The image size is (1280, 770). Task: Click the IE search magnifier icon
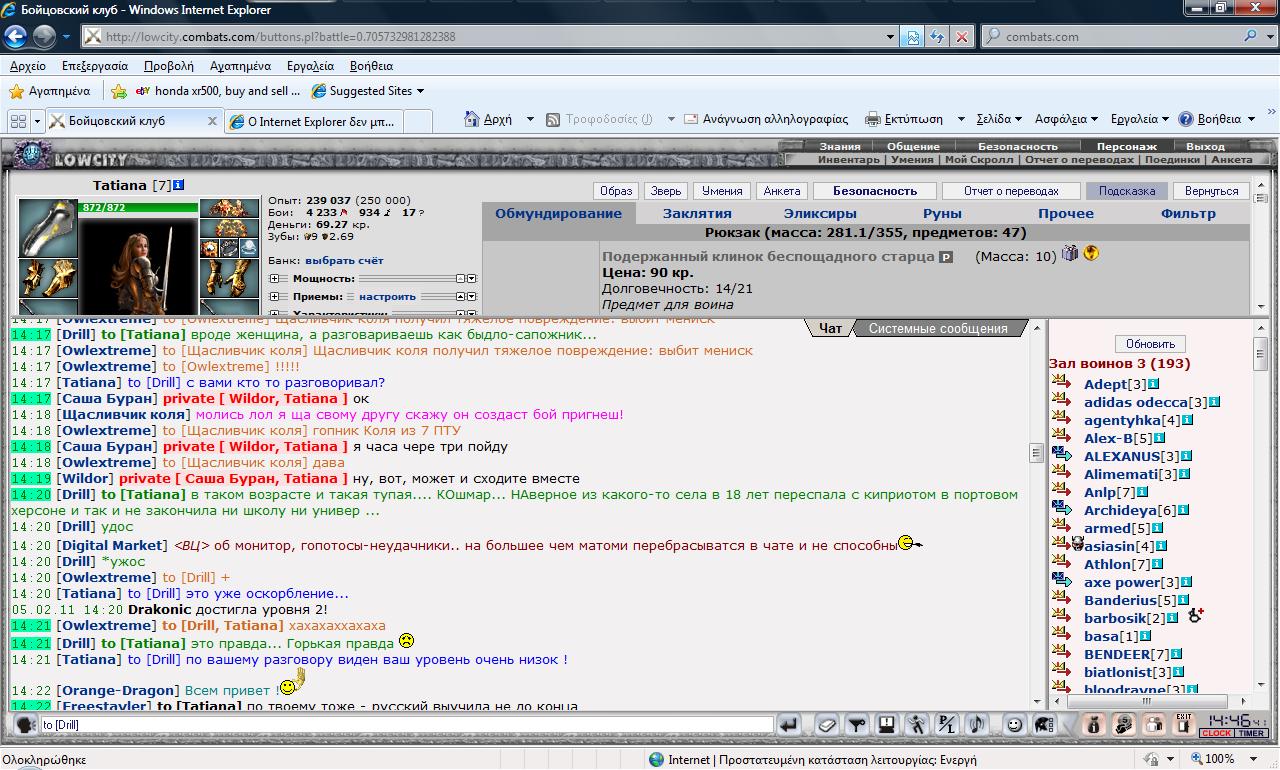1251,36
